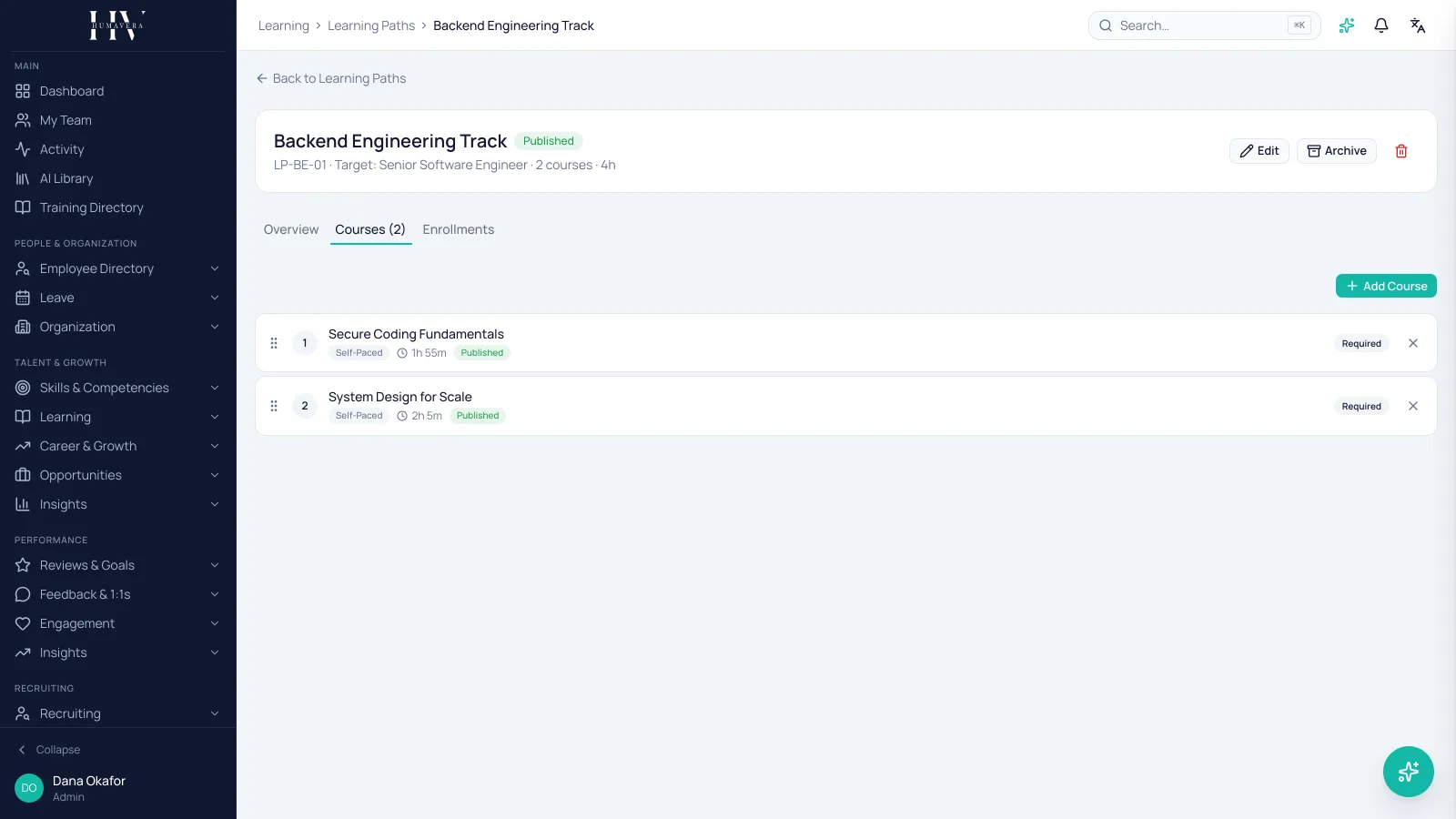Remove Secure Coding Fundamentals with its X
This screenshot has width=1456, height=819.
(1413, 343)
